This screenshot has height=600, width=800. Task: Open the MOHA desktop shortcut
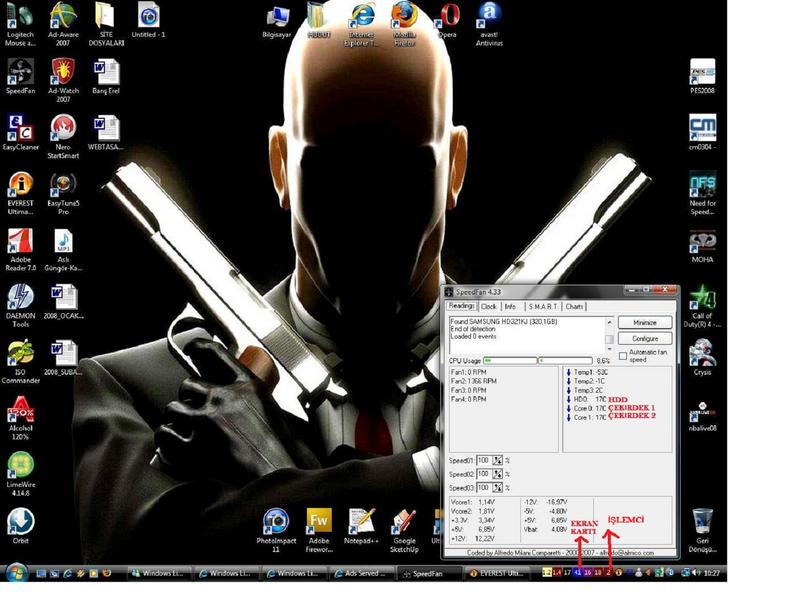(703, 245)
